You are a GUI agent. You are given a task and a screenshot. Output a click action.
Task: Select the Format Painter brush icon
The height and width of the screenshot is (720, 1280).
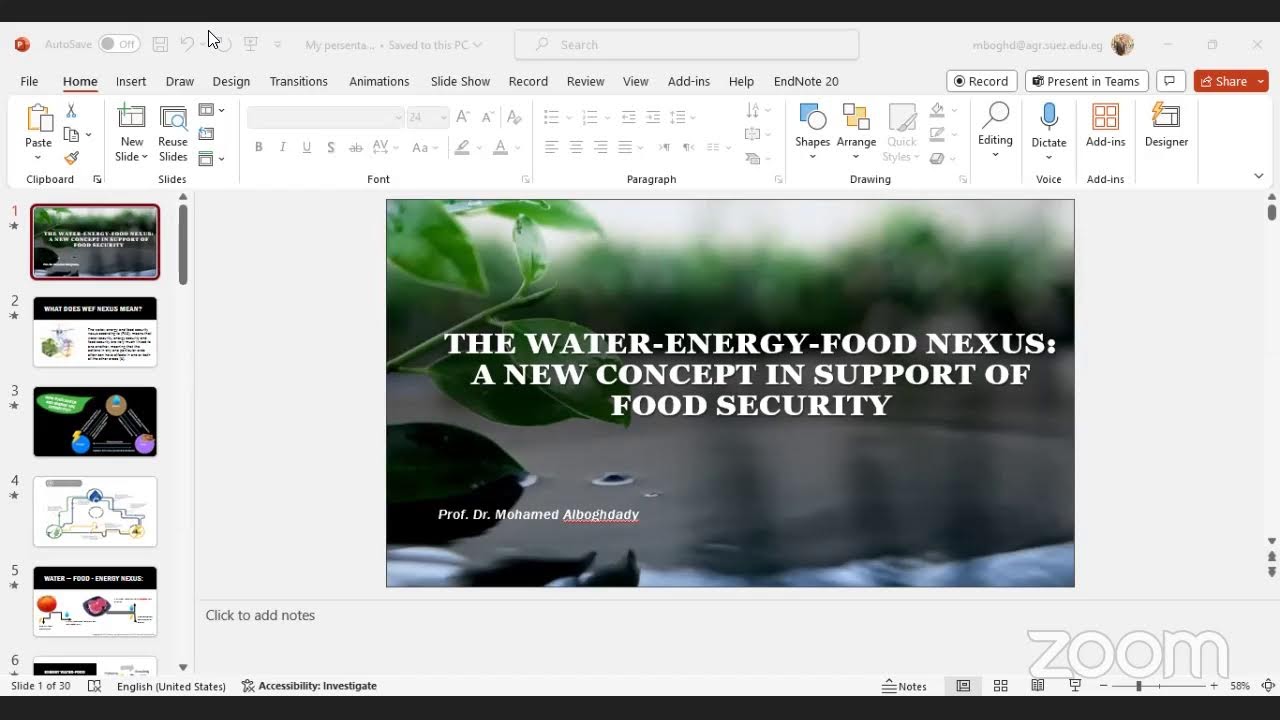[x=71, y=158]
